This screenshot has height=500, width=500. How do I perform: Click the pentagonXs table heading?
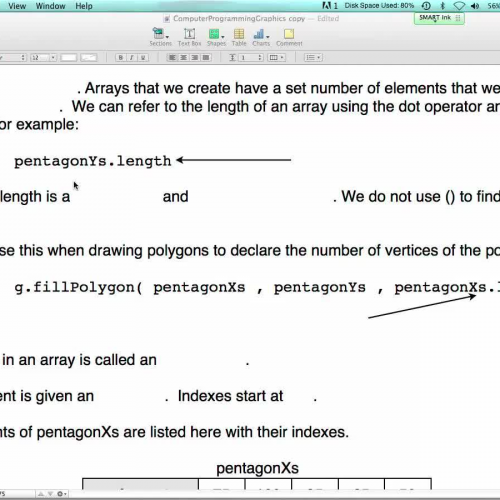pyautogui.click(x=257, y=469)
